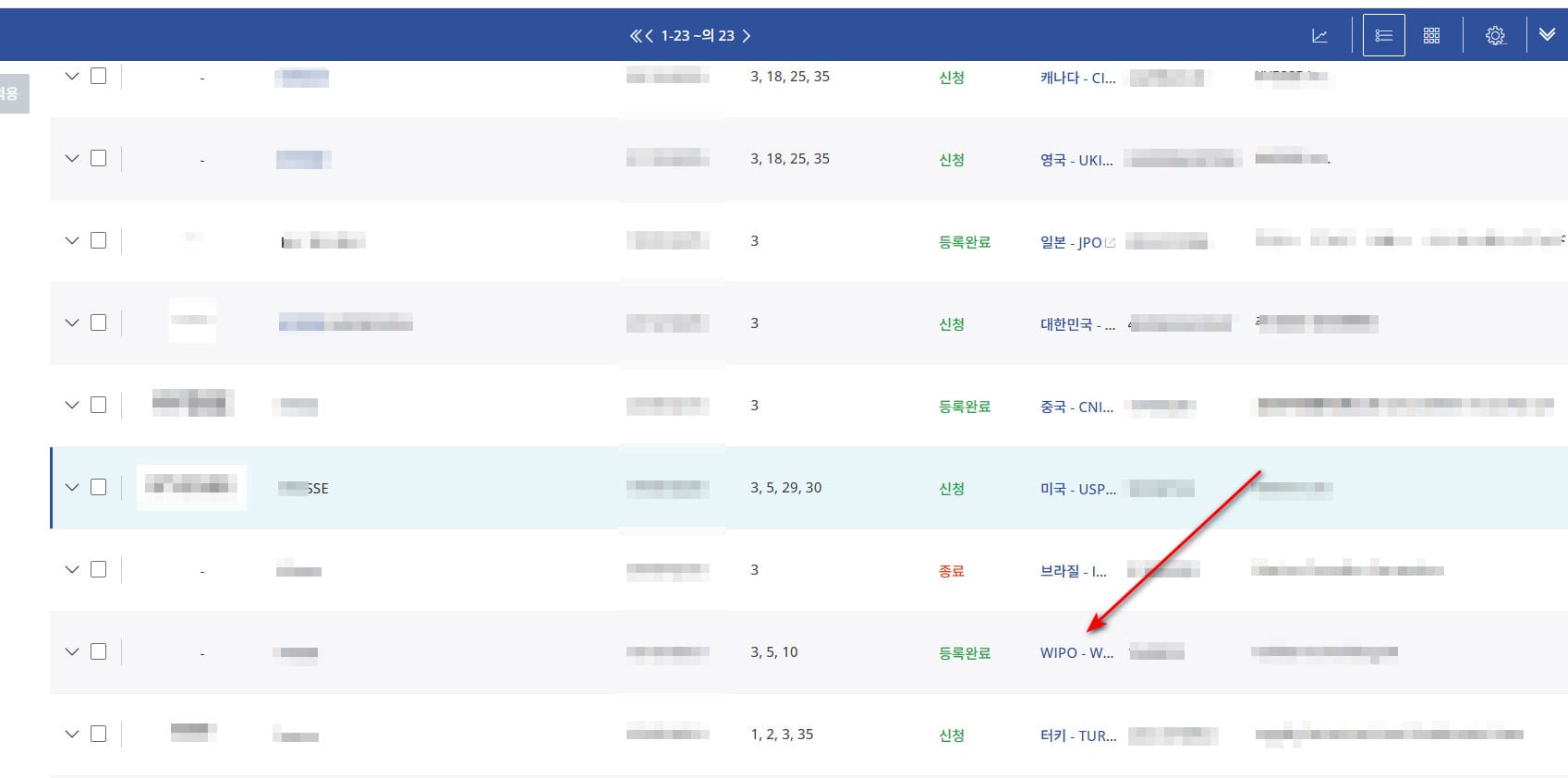Click 신청 status in 대한민국 row
The height and width of the screenshot is (778, 1568).
951,324
